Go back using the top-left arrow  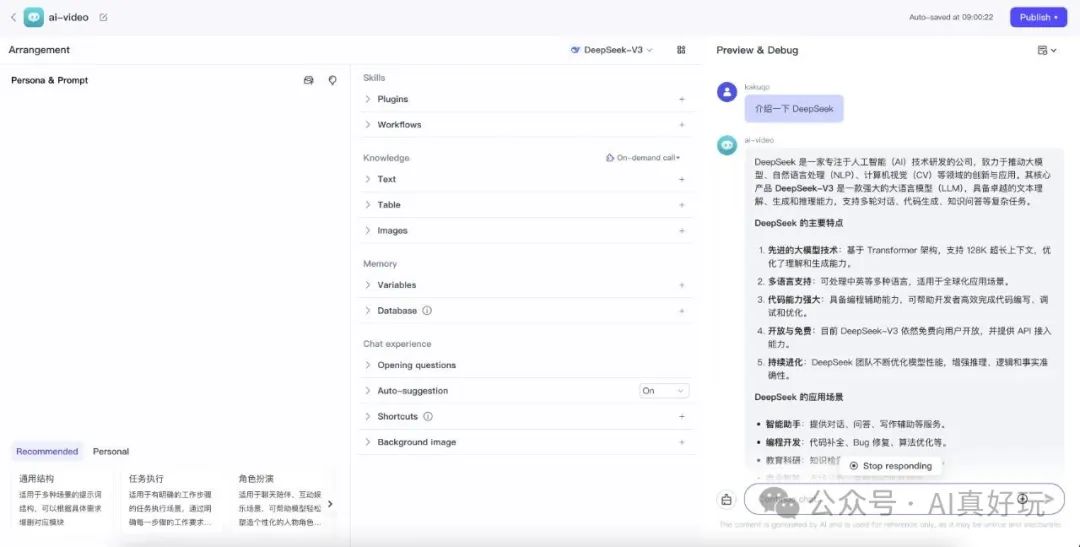pyautogui.click(x=13, y=17)
